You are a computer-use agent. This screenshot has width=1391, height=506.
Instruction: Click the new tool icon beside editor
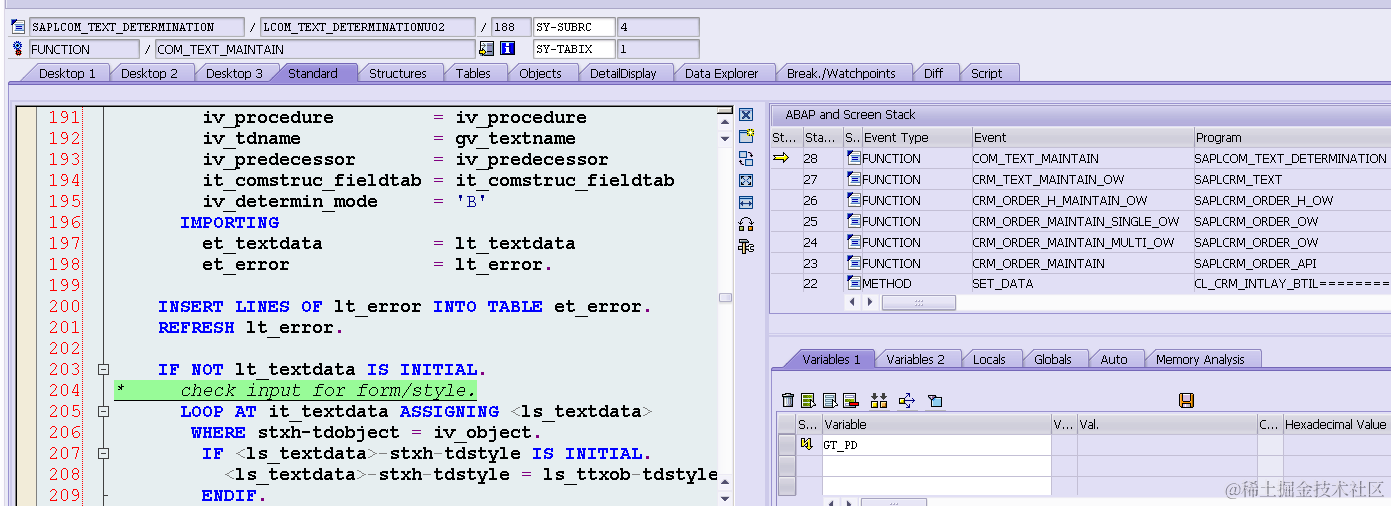click(x=746, y=137)
